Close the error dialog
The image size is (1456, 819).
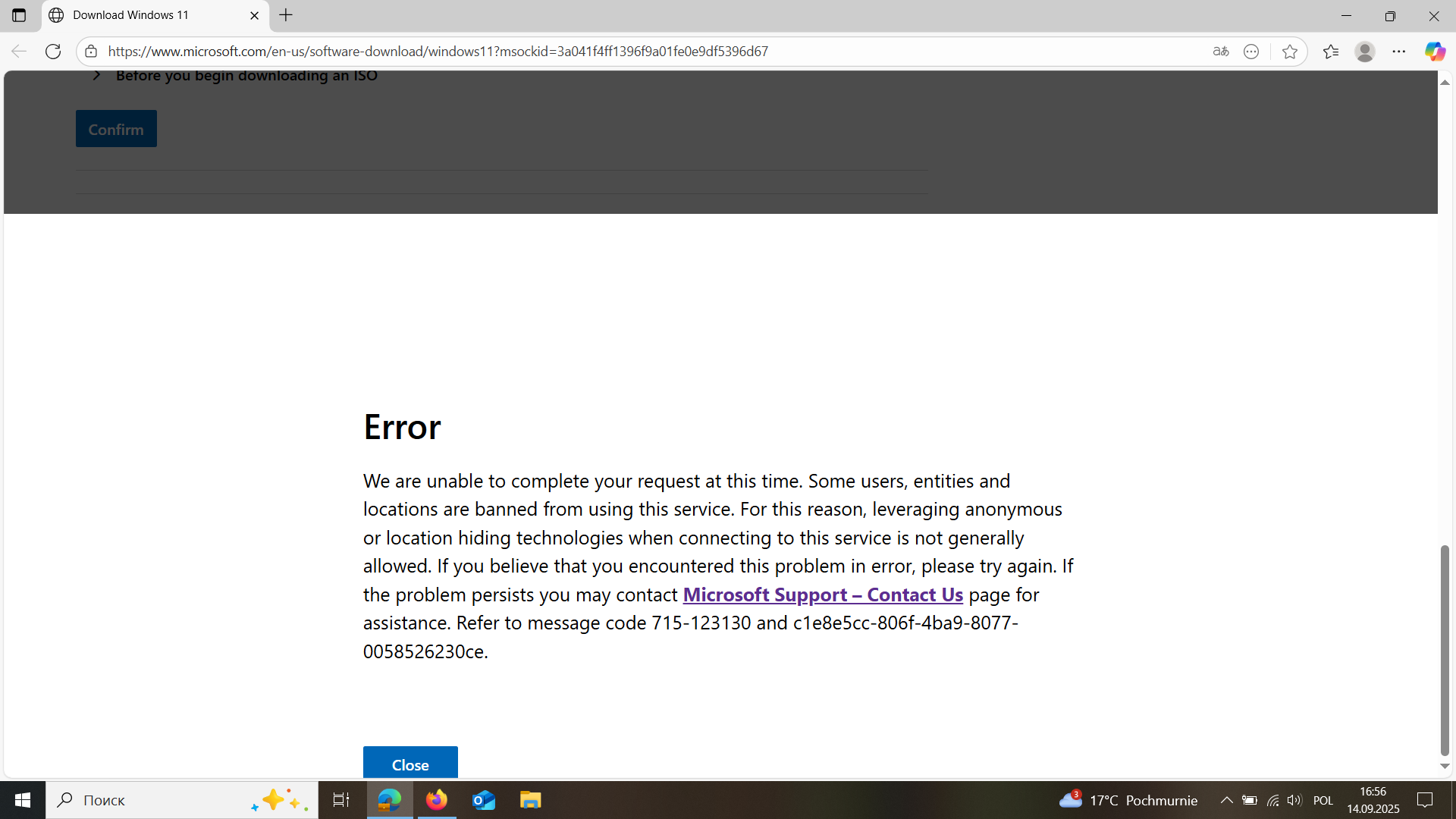click(x=410, y=763)
